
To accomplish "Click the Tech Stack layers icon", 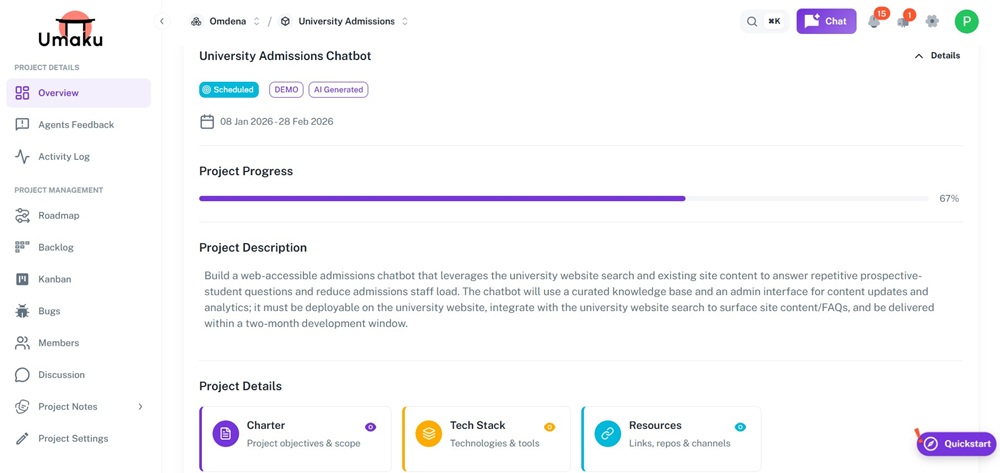I will pyautogui.click(x=429, y=434).
